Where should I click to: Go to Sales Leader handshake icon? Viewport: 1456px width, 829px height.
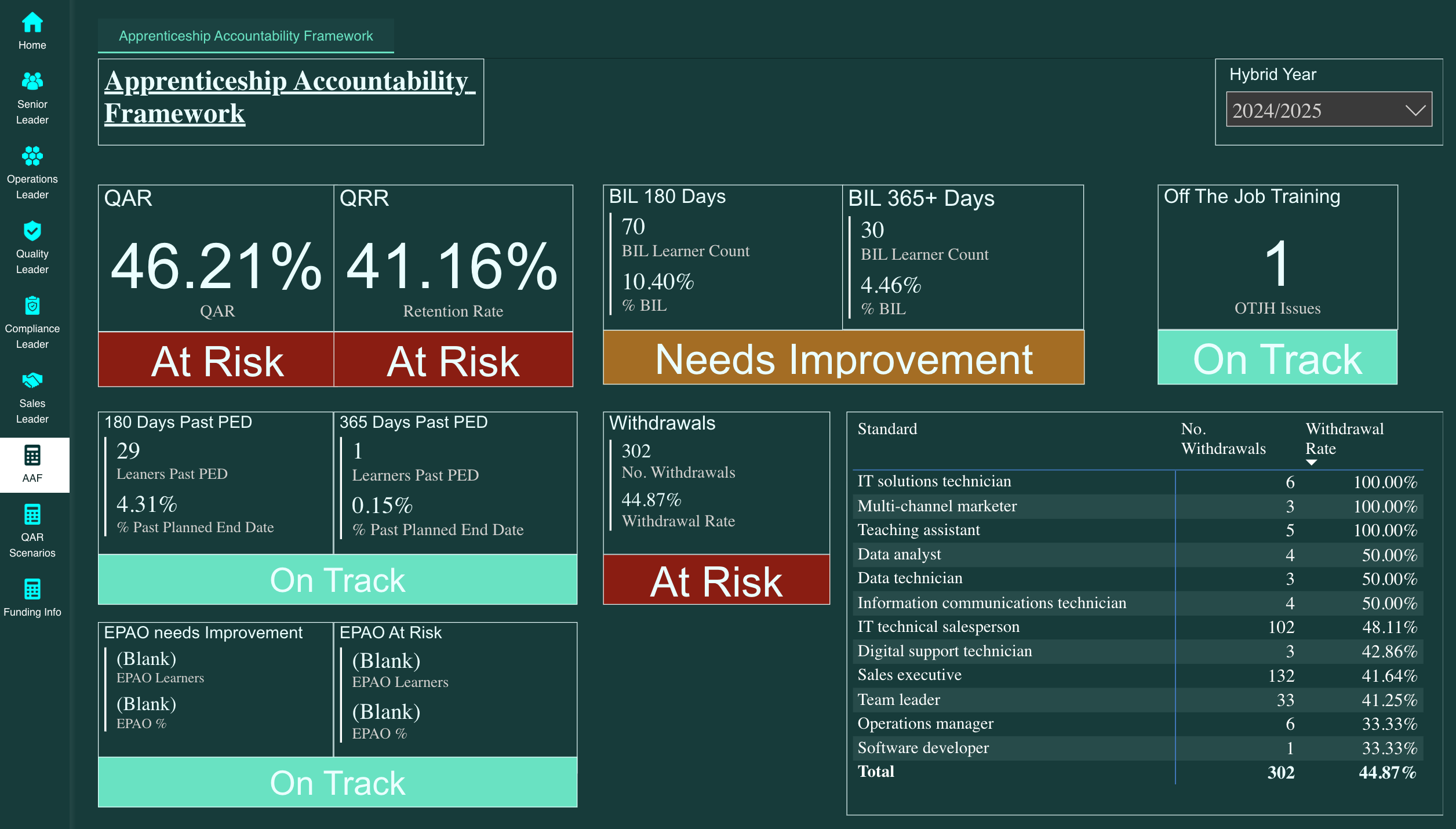[32, 381]
